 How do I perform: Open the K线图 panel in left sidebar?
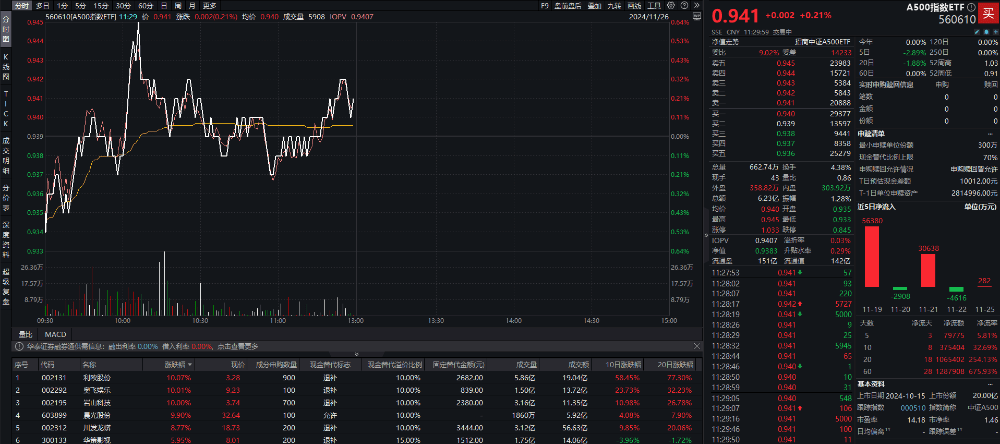(5, 69)
